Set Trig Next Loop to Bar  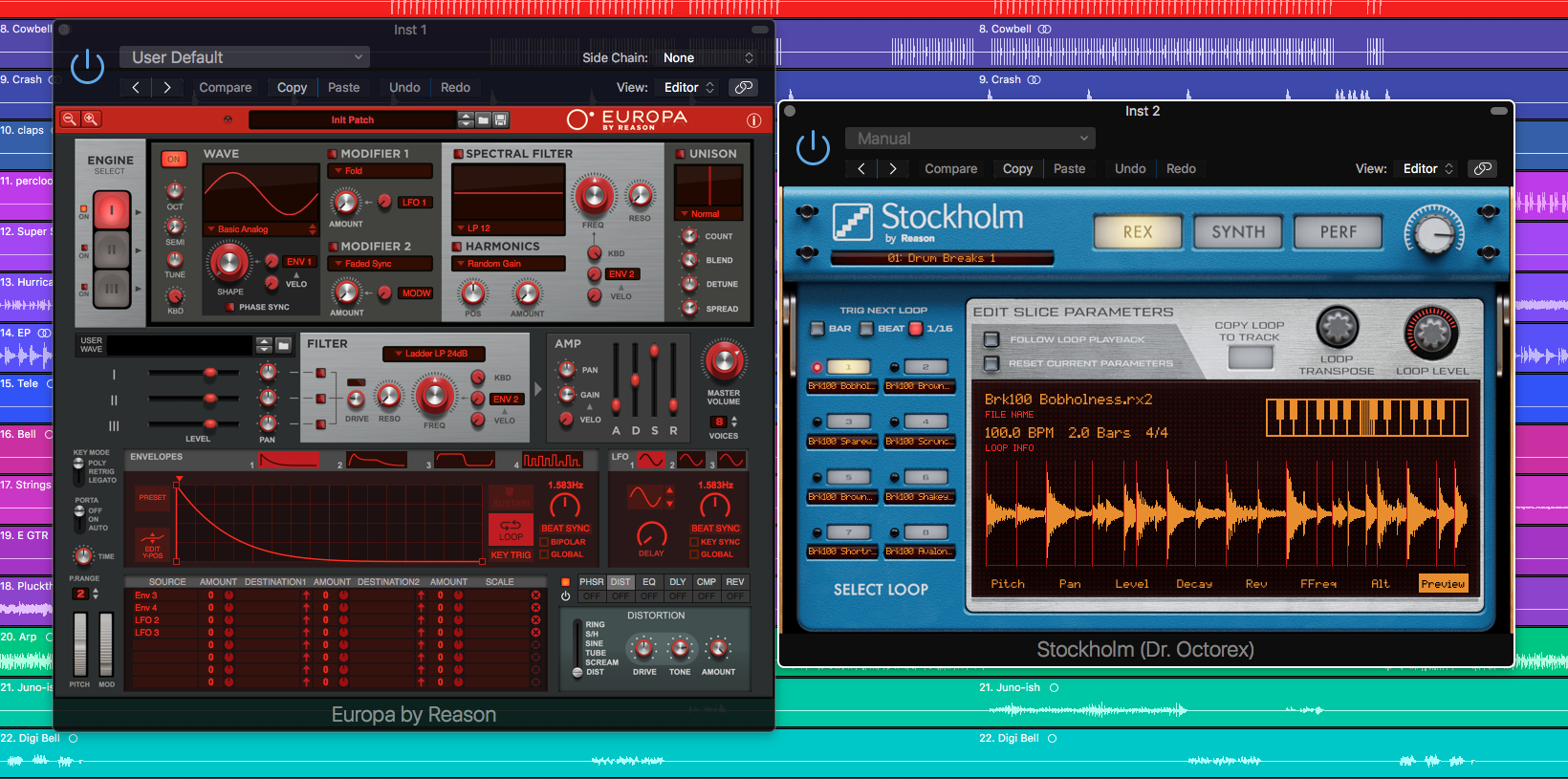click(x=817, y=329)
